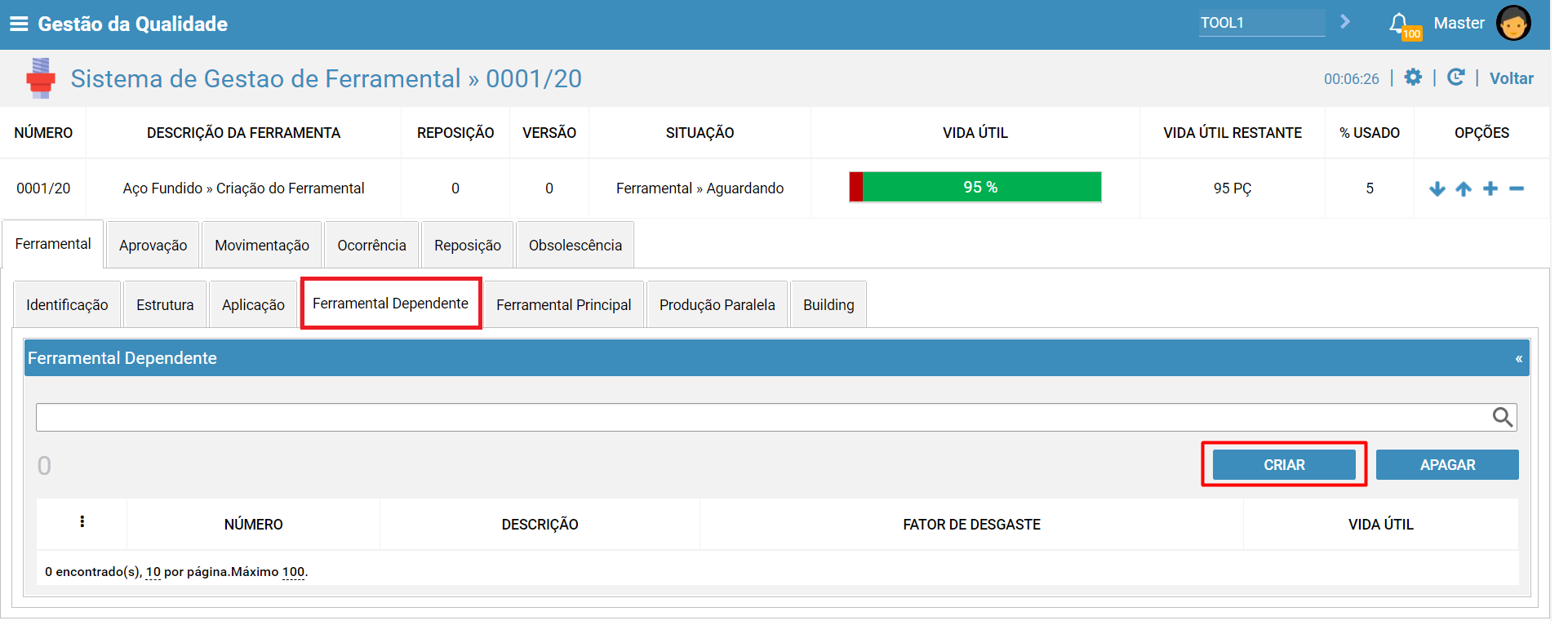
Task: Click Aço Fundido » Criação do Ferramental cell
Action: (x=243, y=188)
